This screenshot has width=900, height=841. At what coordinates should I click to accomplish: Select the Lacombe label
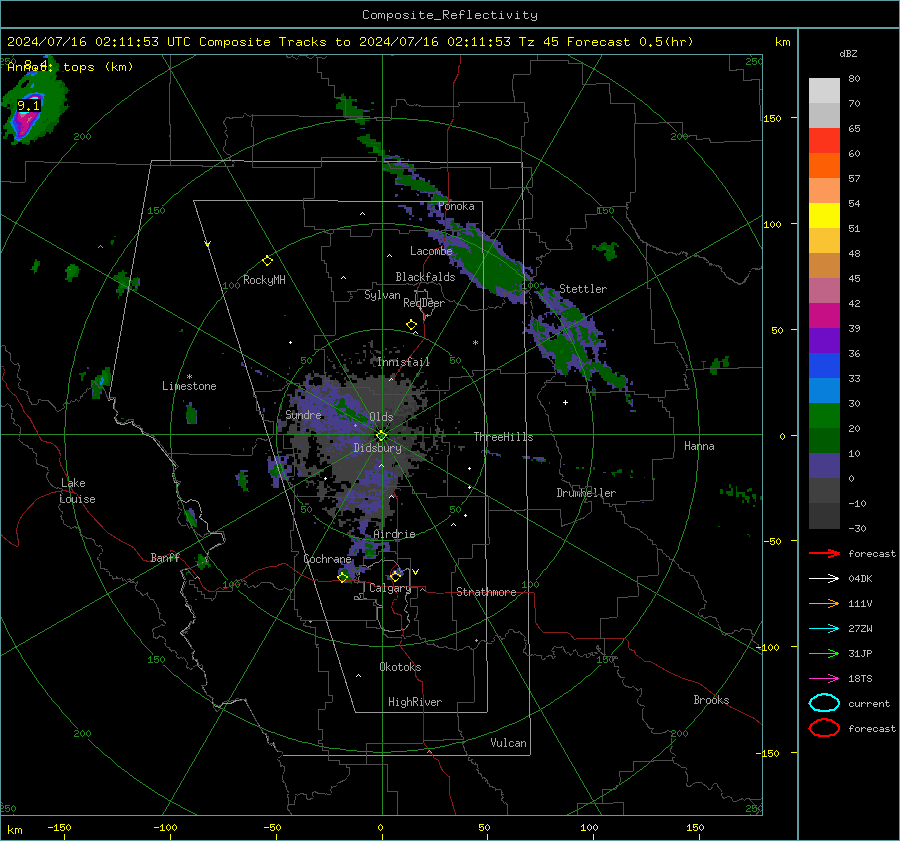tap(431, 251)
